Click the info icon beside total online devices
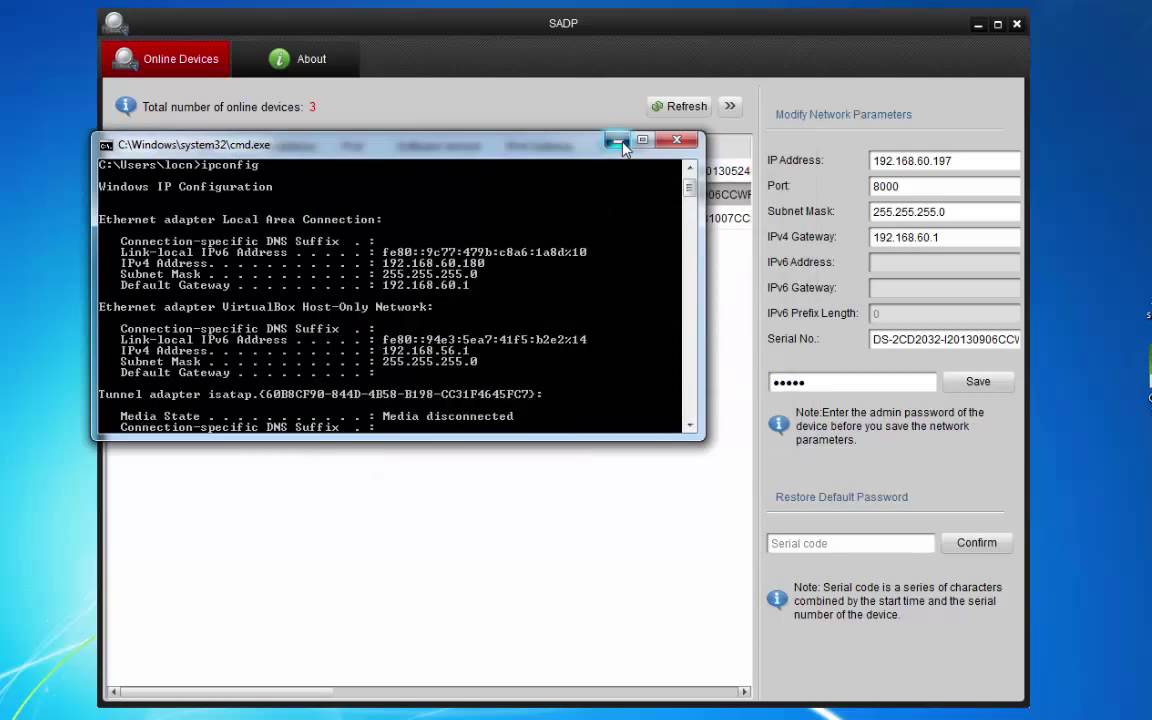Viewport: 1152px width, 720px height. coord(126,107)
